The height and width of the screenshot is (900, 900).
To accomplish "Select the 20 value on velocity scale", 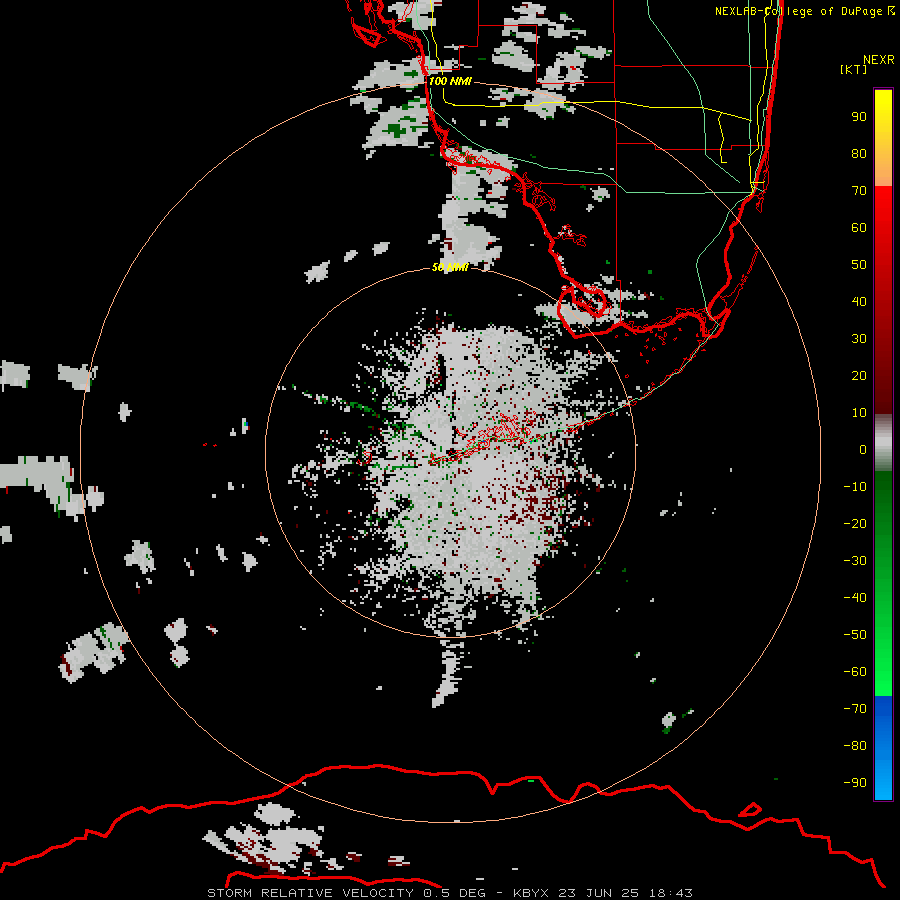I will pos(859,376).
